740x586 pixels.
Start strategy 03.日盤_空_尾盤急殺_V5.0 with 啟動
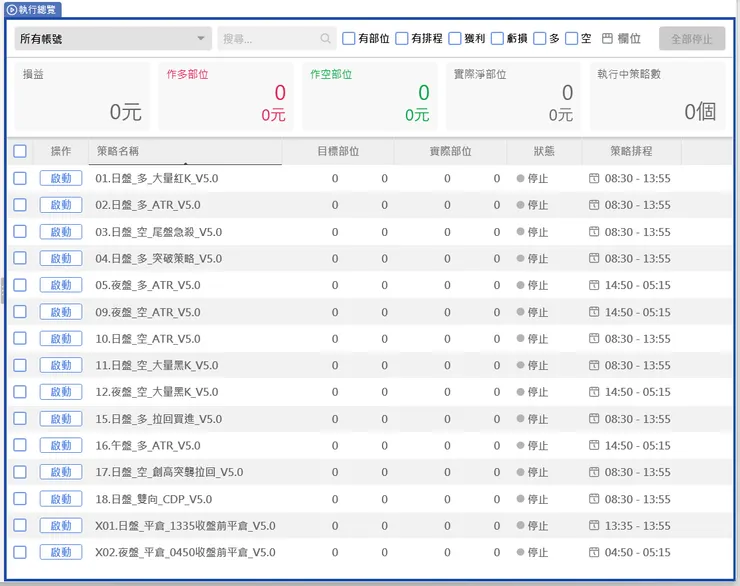pyautogui.click(x=61, y=232)
